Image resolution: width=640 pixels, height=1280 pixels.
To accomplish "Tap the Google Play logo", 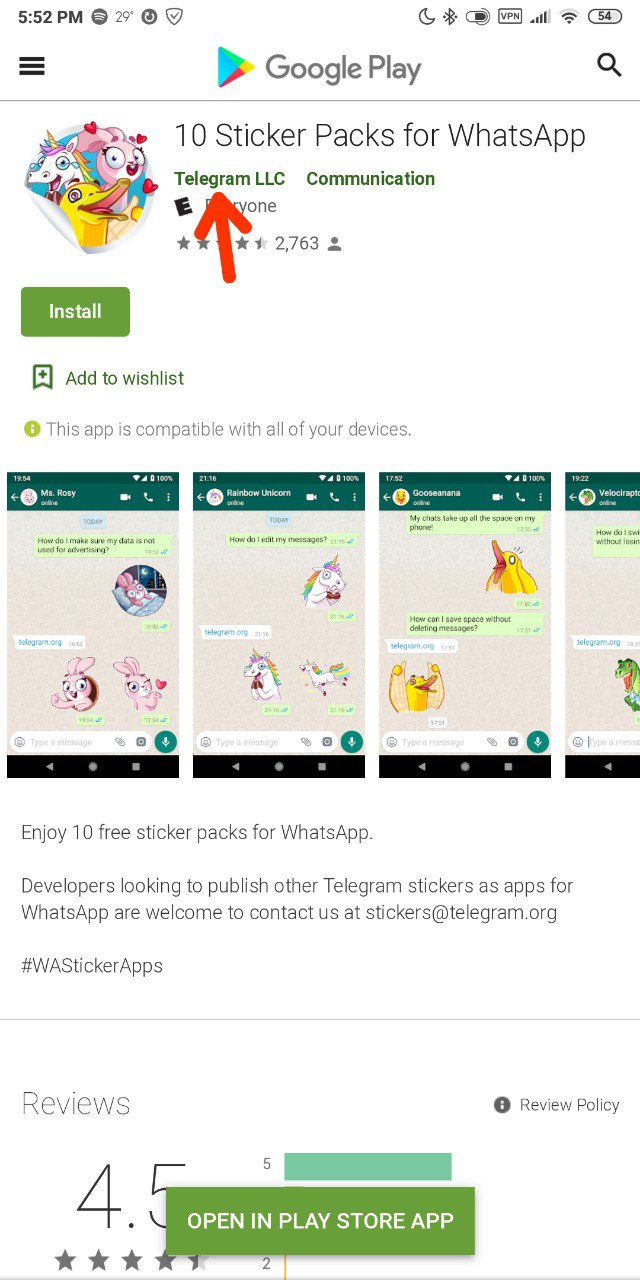I will 320,68.
